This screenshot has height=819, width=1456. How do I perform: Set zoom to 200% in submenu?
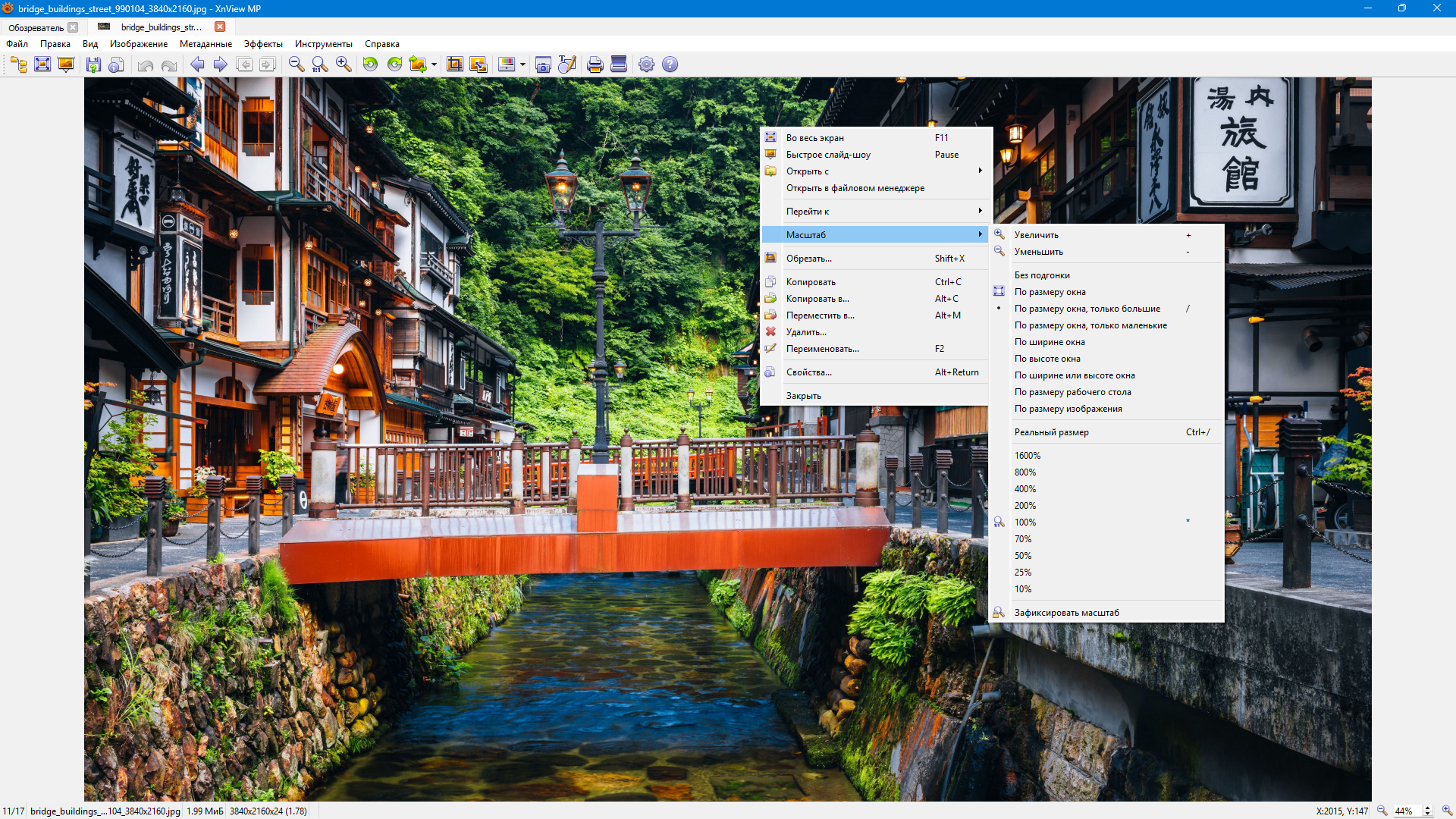1025,506
